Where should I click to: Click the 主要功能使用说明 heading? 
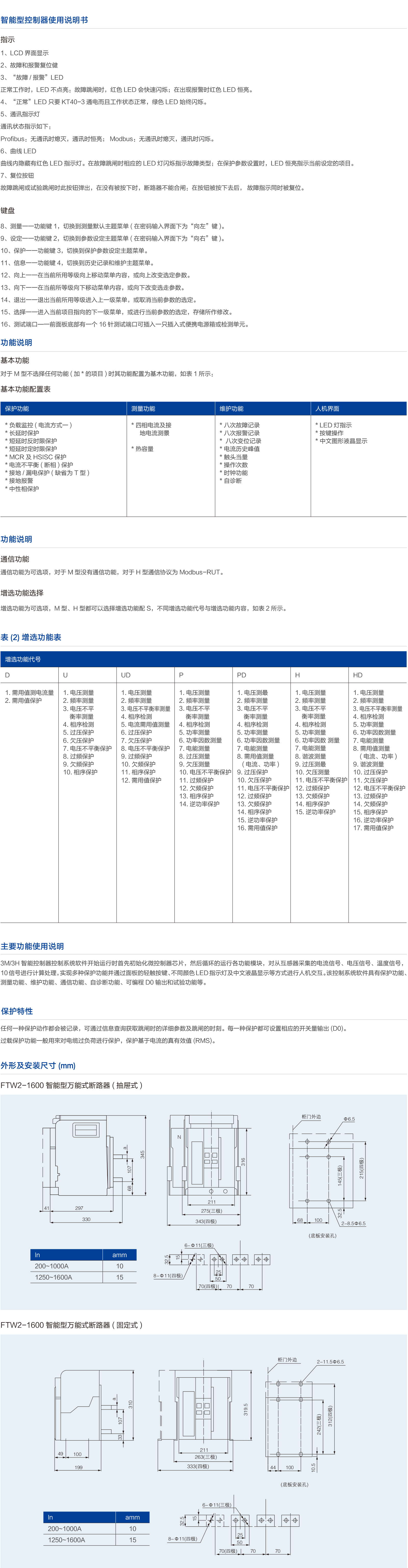pos(32,946)
